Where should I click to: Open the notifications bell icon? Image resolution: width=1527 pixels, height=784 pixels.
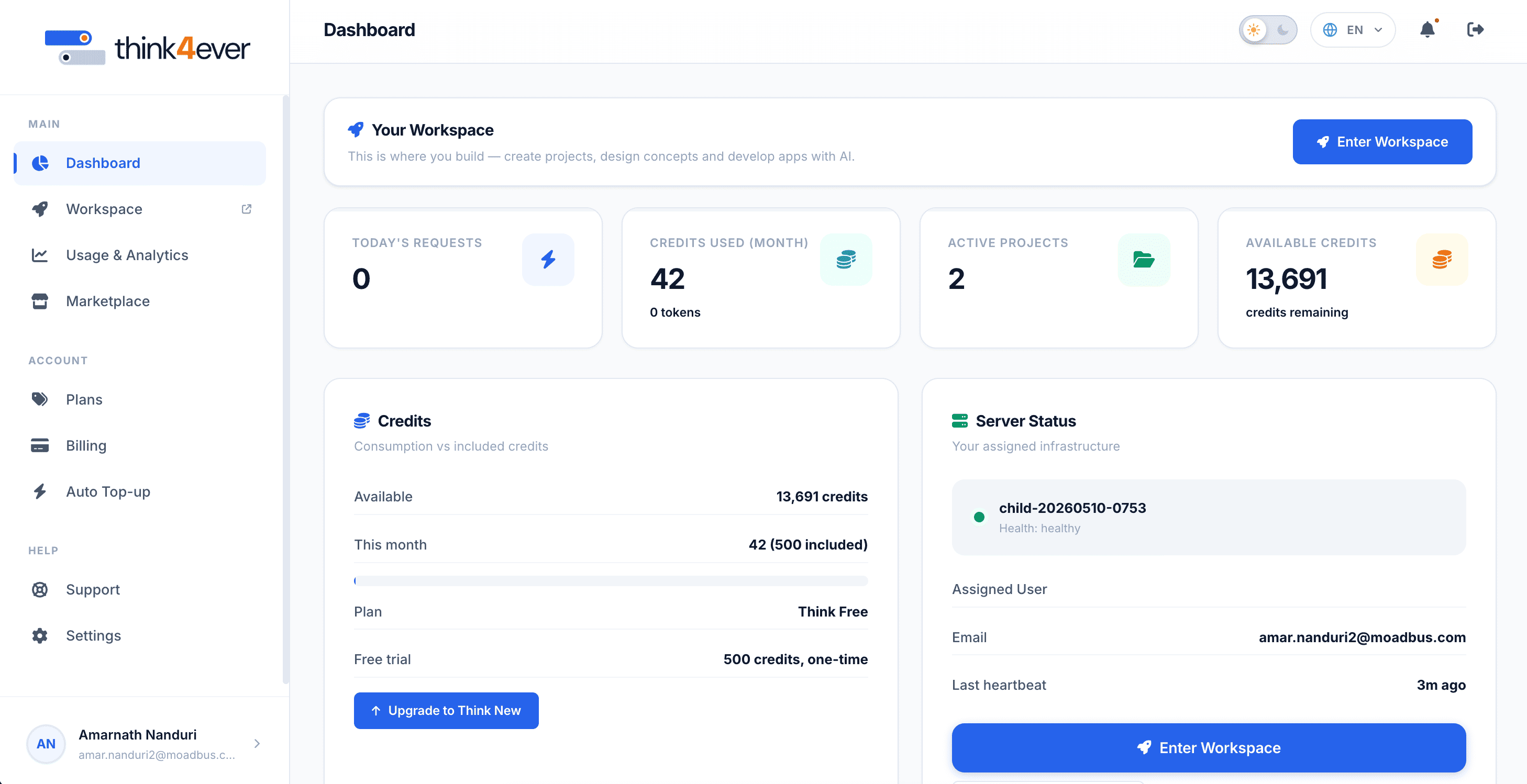tap(1428, 30)
